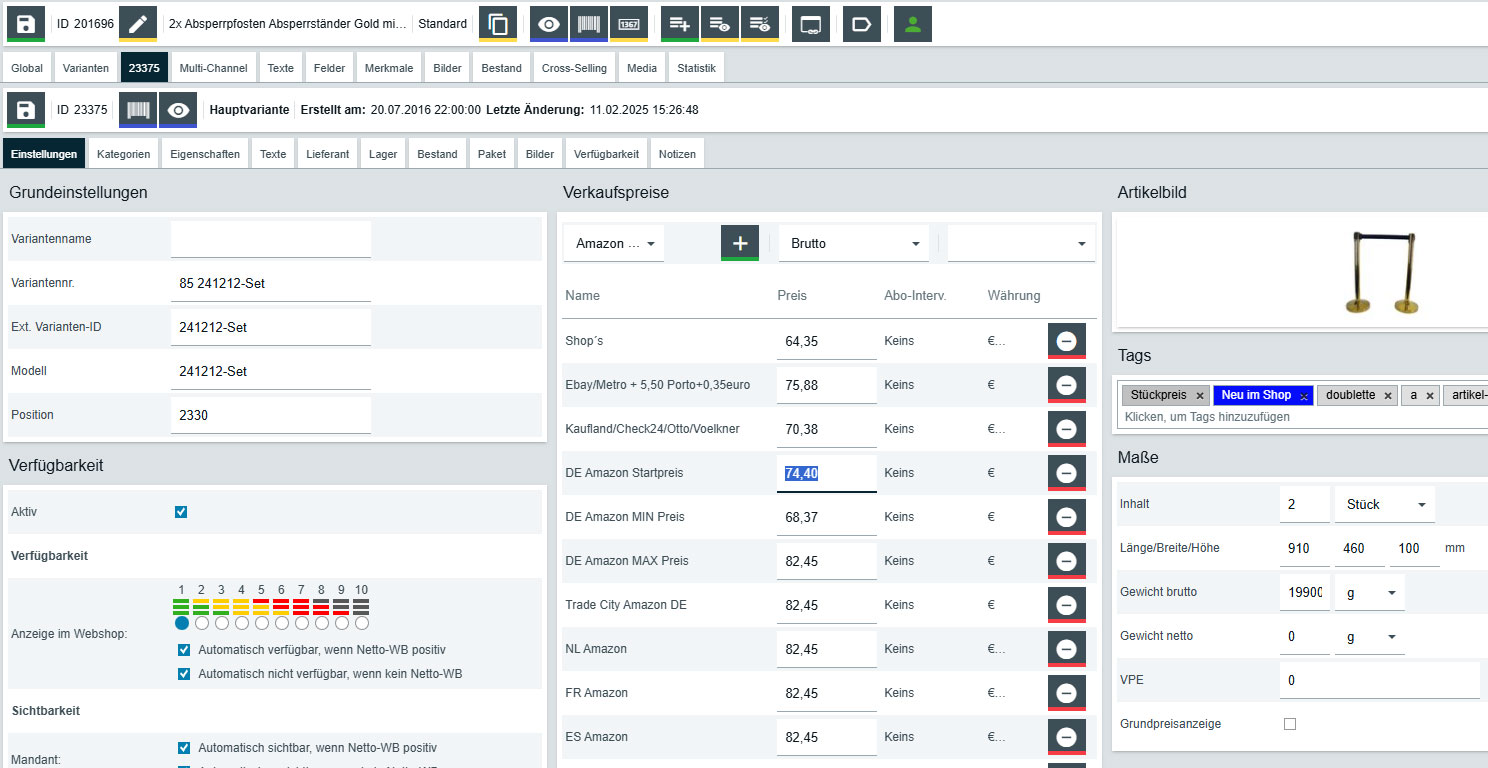Image resolution: width=1488 pixels, height=768 pixels.
Task: Click the green user icon in top toolbar
Action: (912, 24)
